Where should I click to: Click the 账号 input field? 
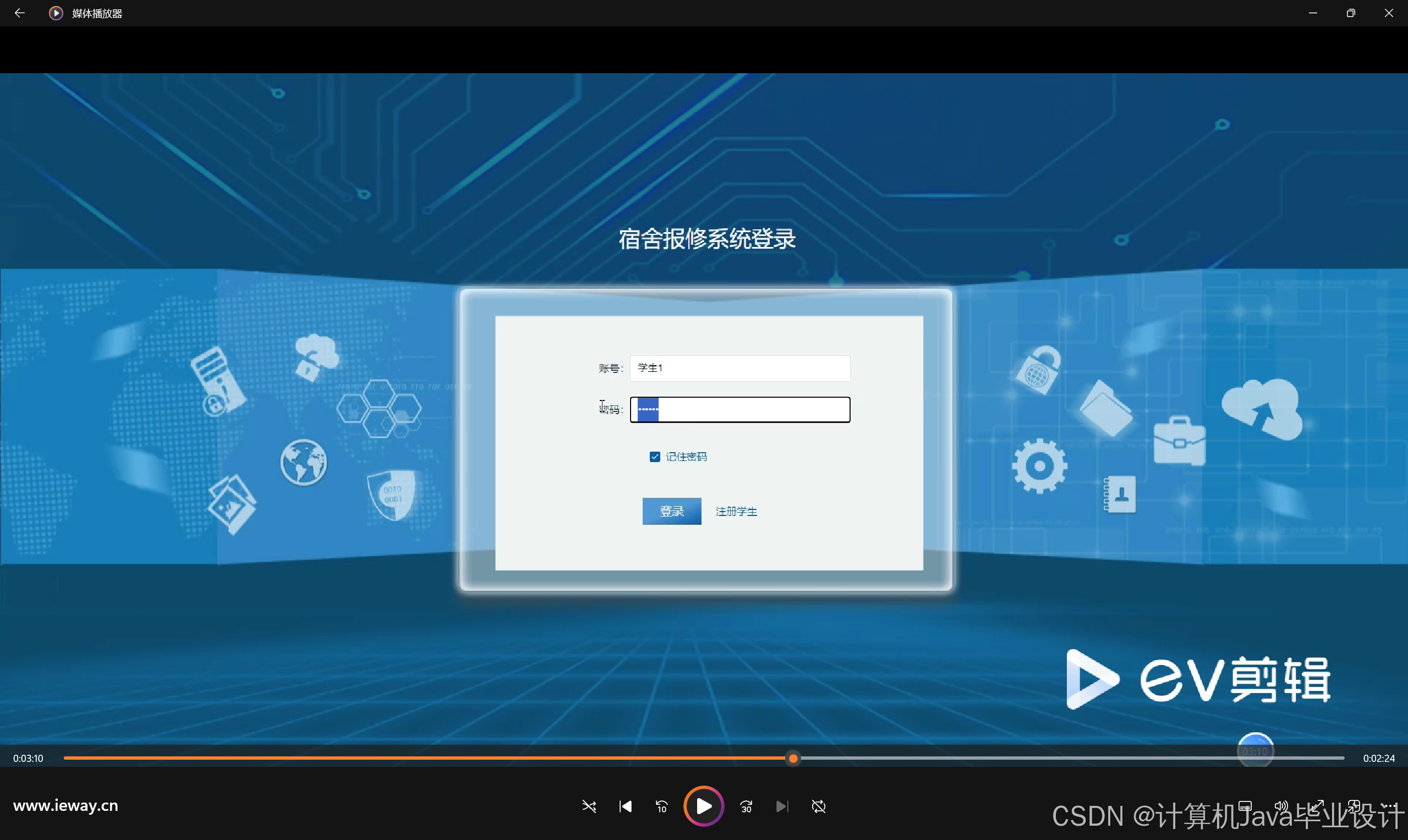(x=739, y=368)
